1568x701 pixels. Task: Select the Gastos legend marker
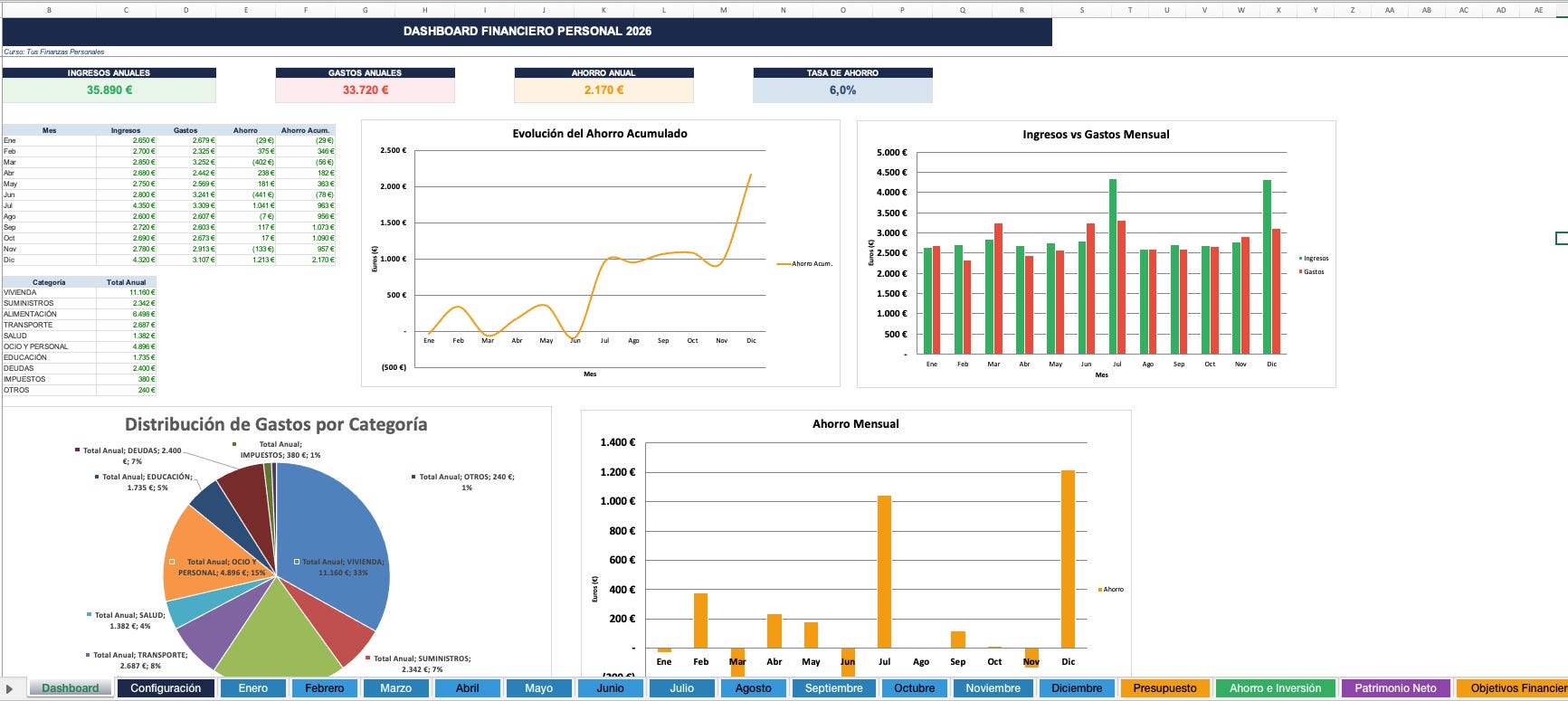coord(1300,271)
